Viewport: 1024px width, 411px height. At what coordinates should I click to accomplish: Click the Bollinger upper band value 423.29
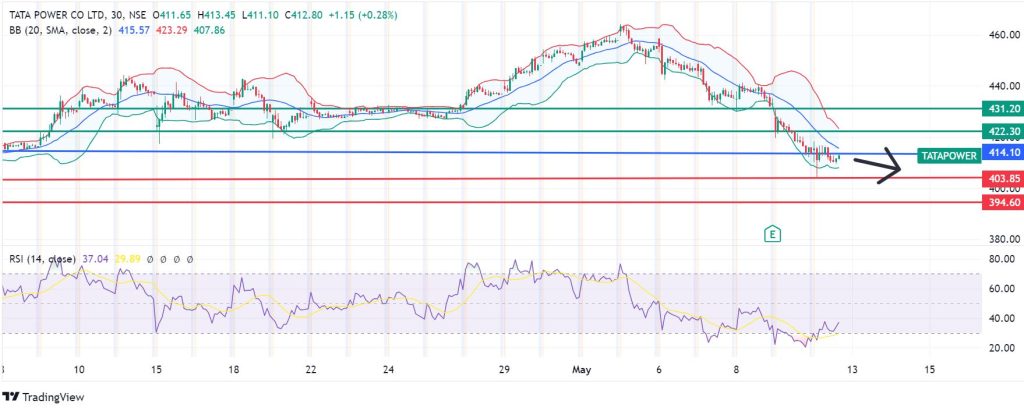tap(172, 30)
